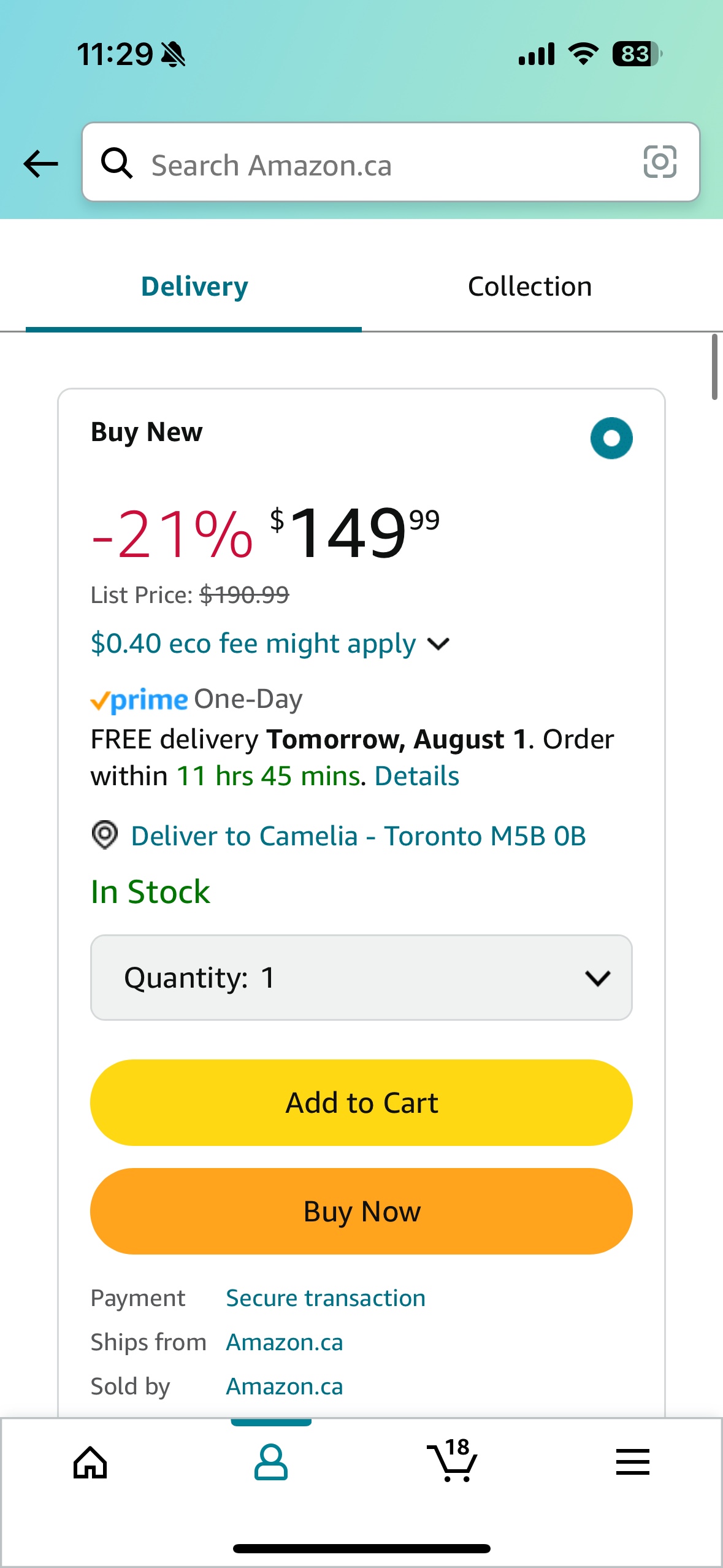Tap the back arrow icon
Screen dimensions: 723x1568
pos(40,164)
